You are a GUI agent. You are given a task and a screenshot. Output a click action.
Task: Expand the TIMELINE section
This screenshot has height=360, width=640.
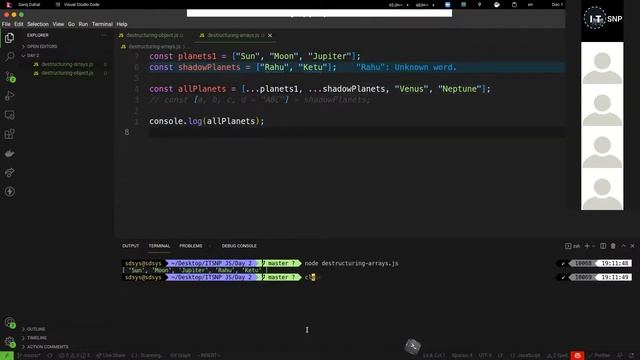[37, 338]
